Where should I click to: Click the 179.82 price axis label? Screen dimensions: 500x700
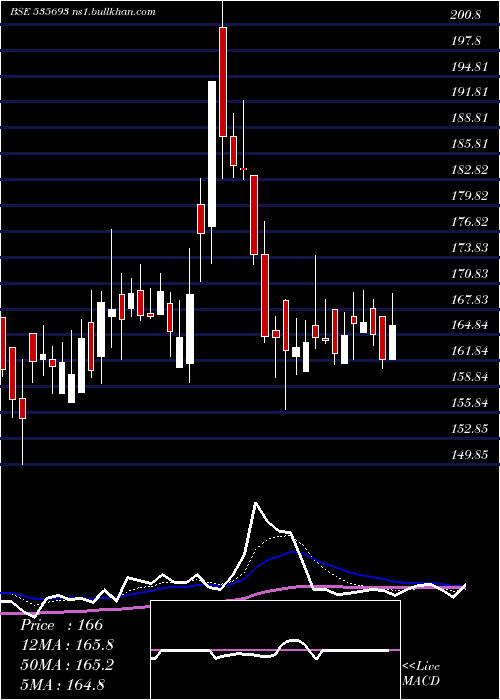468,196
